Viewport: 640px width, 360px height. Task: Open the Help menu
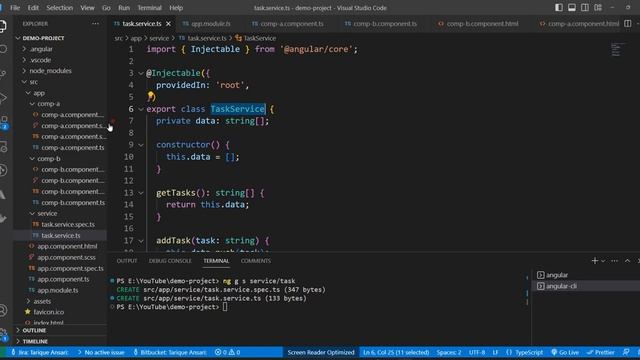pos(176,8)
